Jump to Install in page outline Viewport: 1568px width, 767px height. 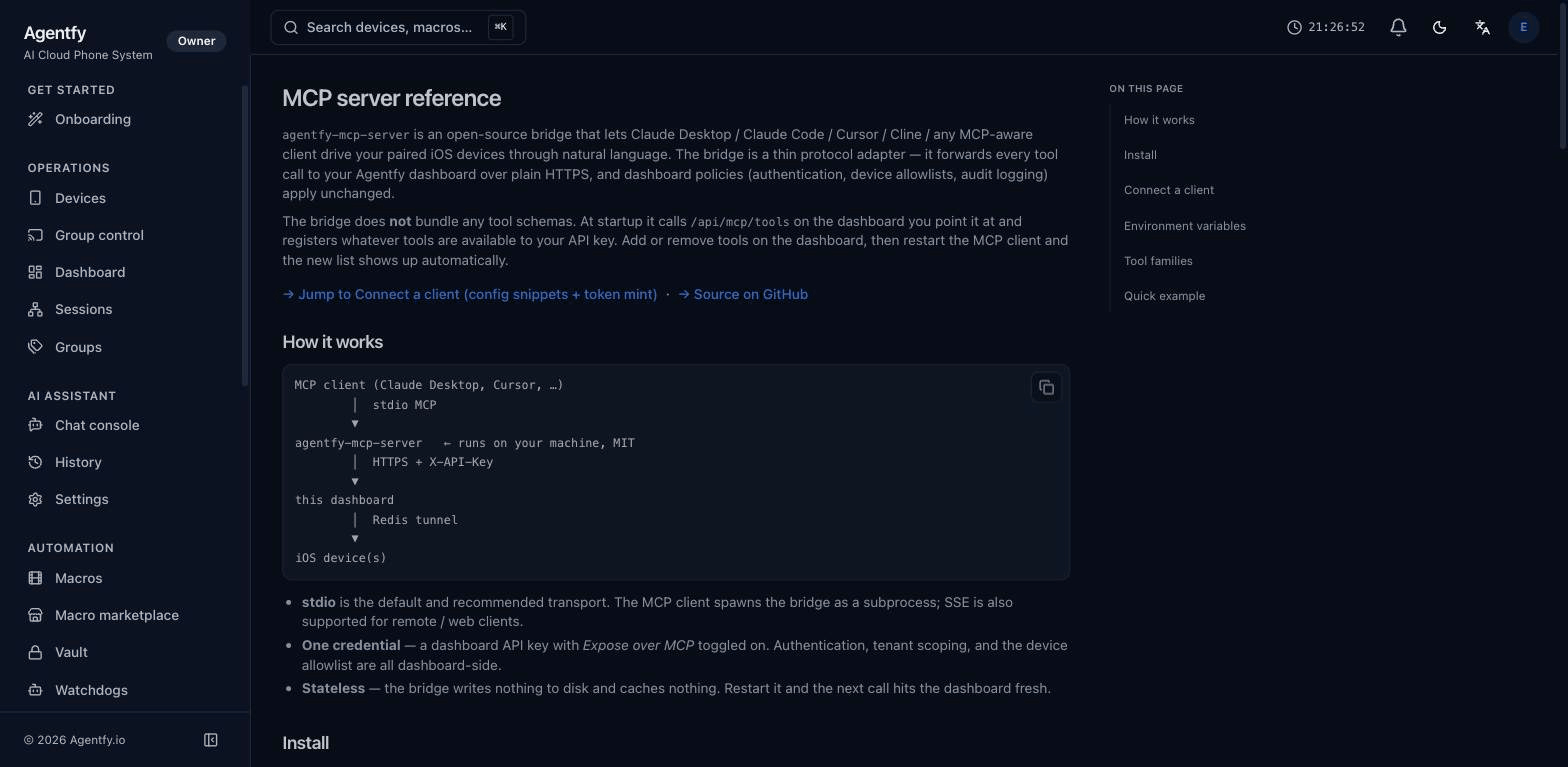[1140, 155]
